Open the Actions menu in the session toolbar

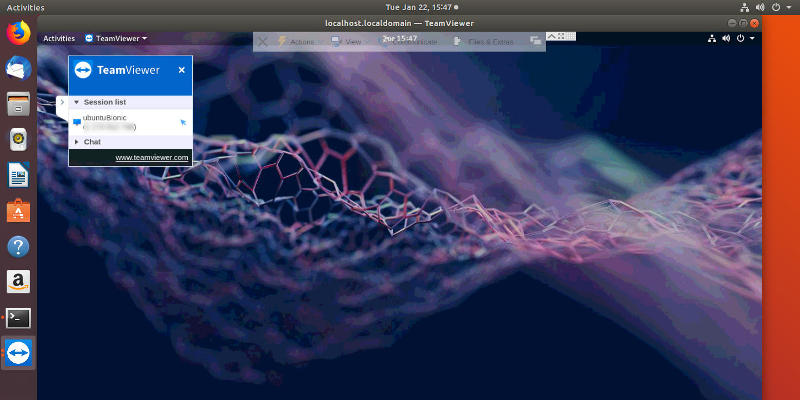[295, 42]
